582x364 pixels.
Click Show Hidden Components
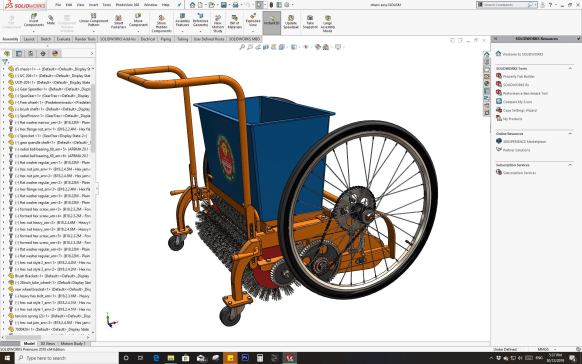coord(161,24)
